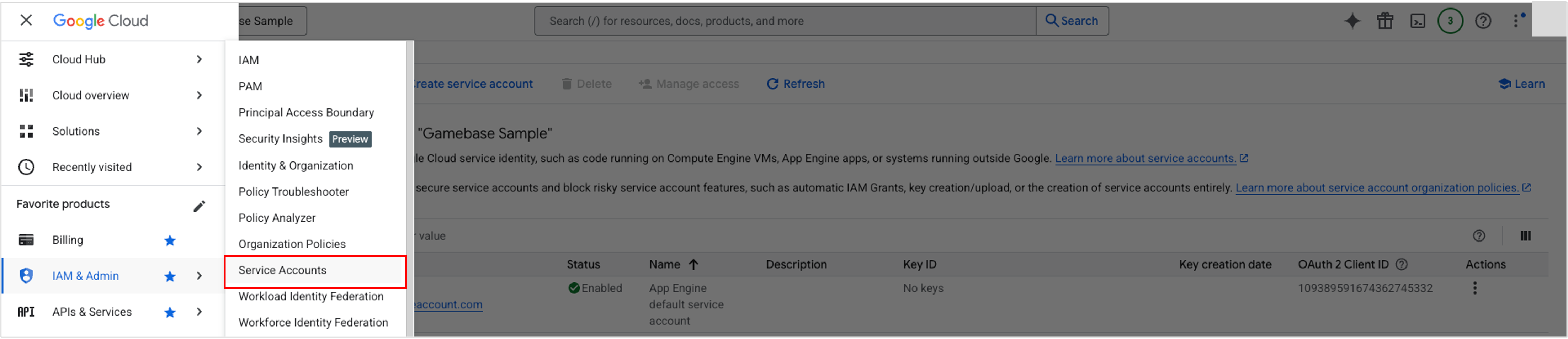The height and width of the screenshot is (339, 1568).
Task: Open the free trial gift icon
Action: [x=1385, y=21]
